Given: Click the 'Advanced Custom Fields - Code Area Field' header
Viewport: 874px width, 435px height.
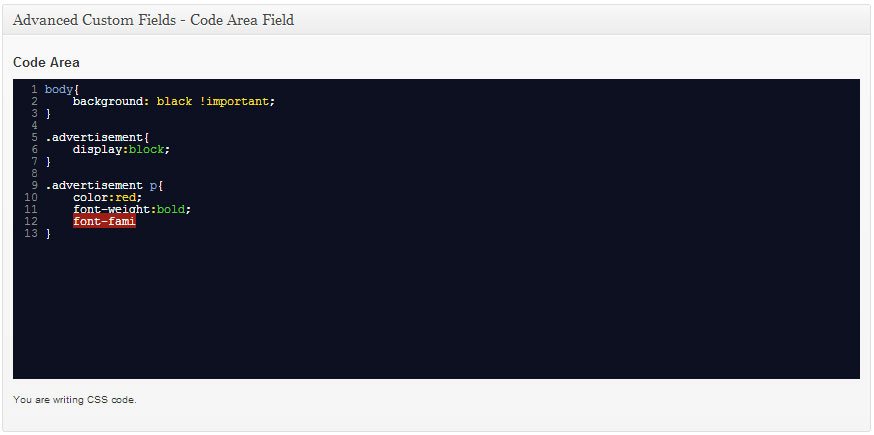Looking at the screenshot, I should tap(153, 20).
